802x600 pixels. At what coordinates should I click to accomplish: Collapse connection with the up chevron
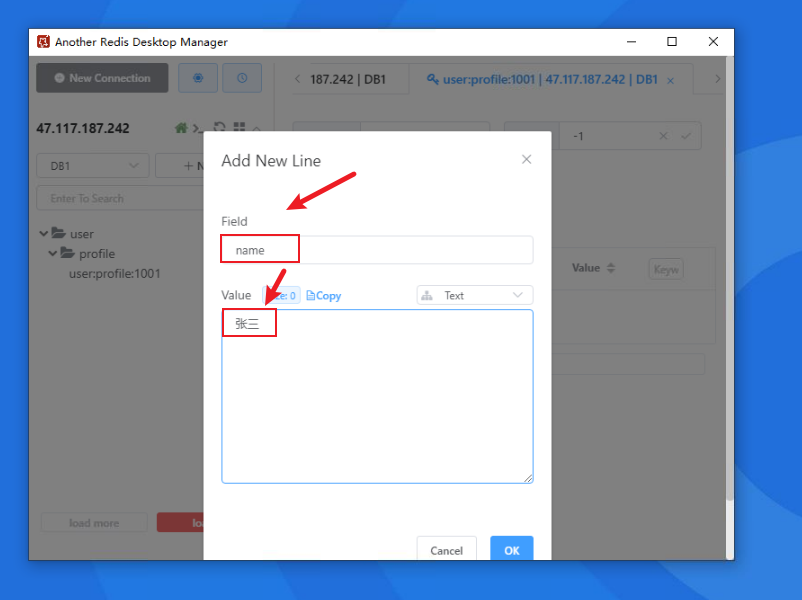pyautogui.click(x=257, y=128)
